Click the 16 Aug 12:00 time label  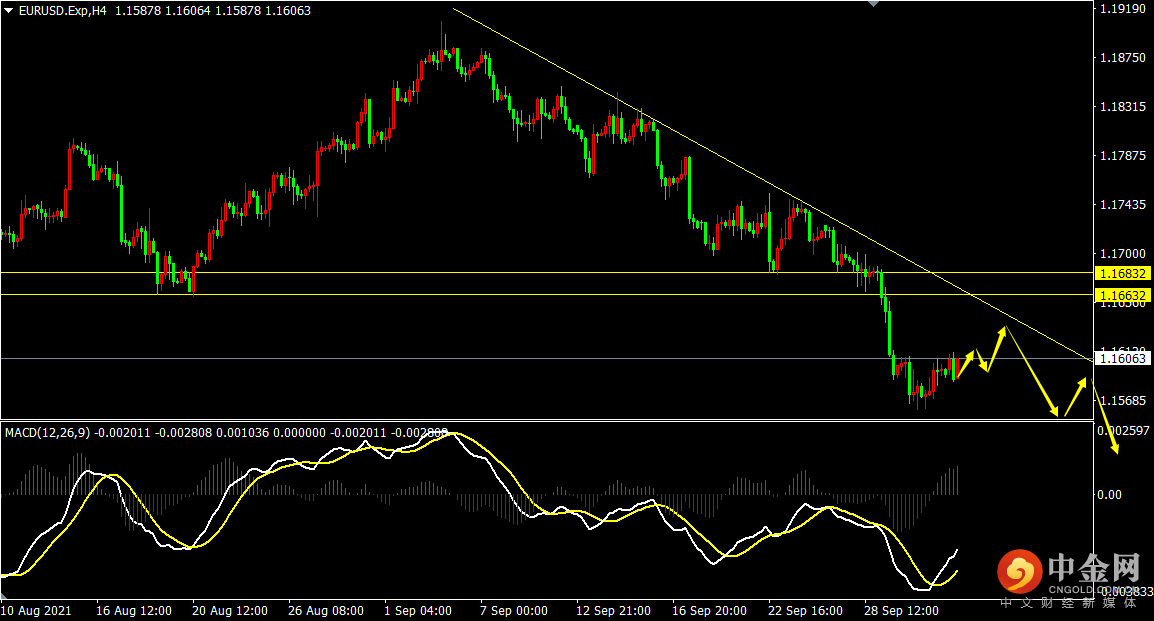click(x=134, y=611)
